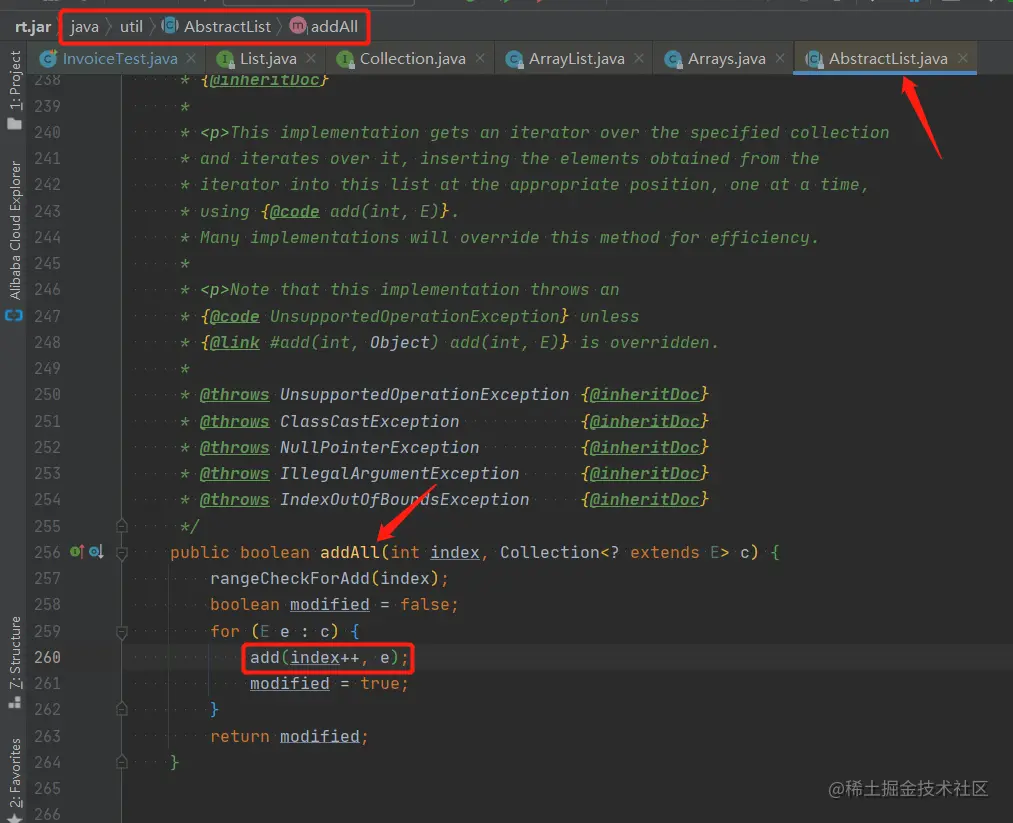1013x823 pixels.
Task: Click the InvoiceTest.java class icon
Action: [48, 59]
